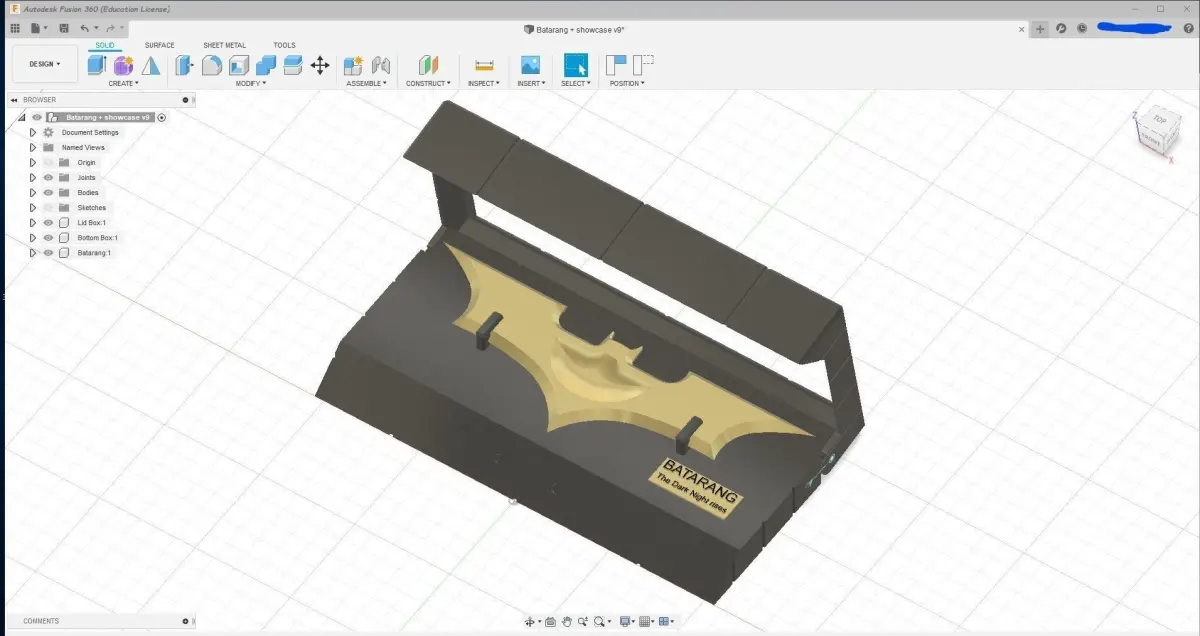Select the Fillet tool
The image size is (1200, 636).
212,65
